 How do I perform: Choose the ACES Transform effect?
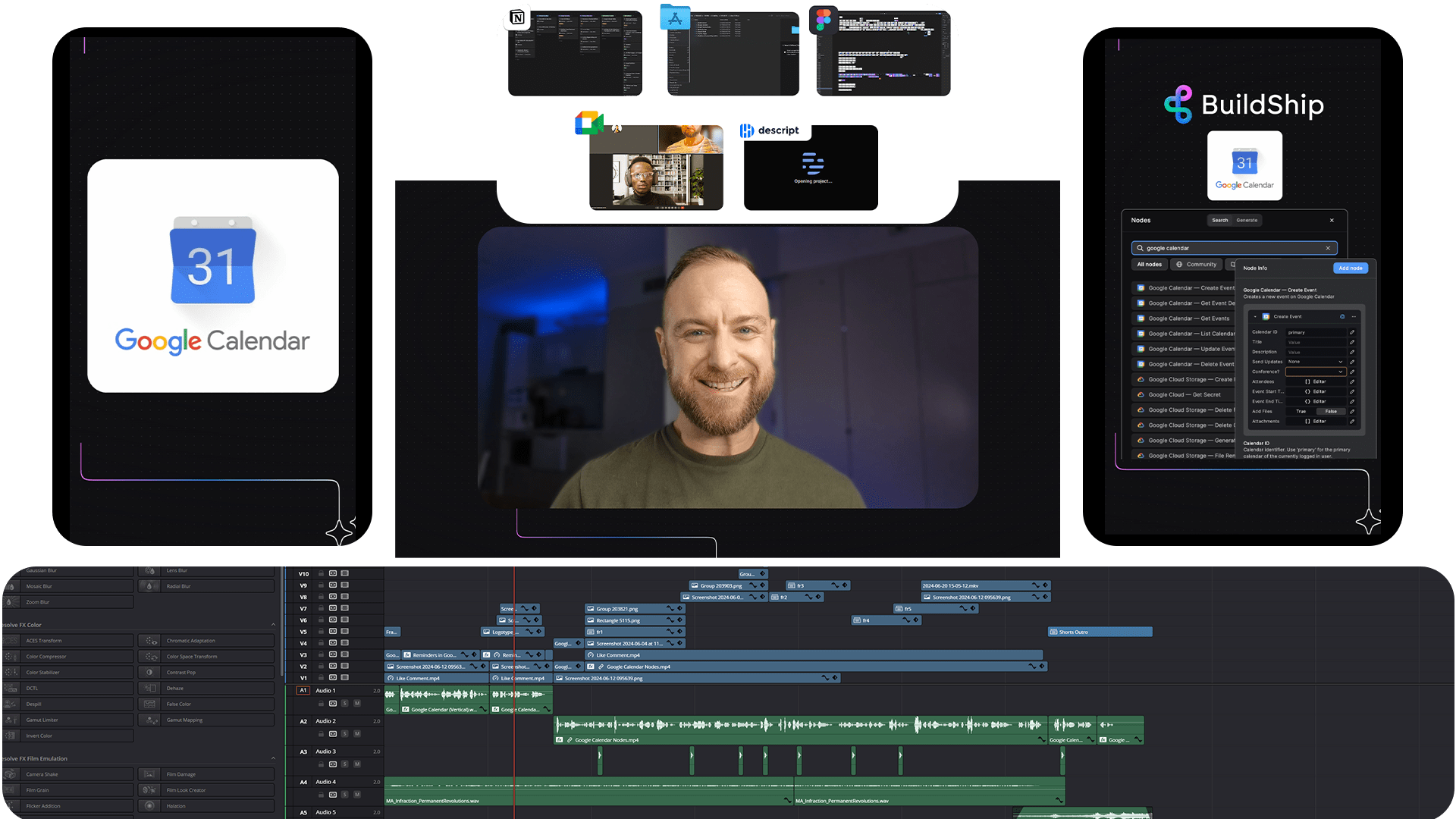[x=68, y=641]
